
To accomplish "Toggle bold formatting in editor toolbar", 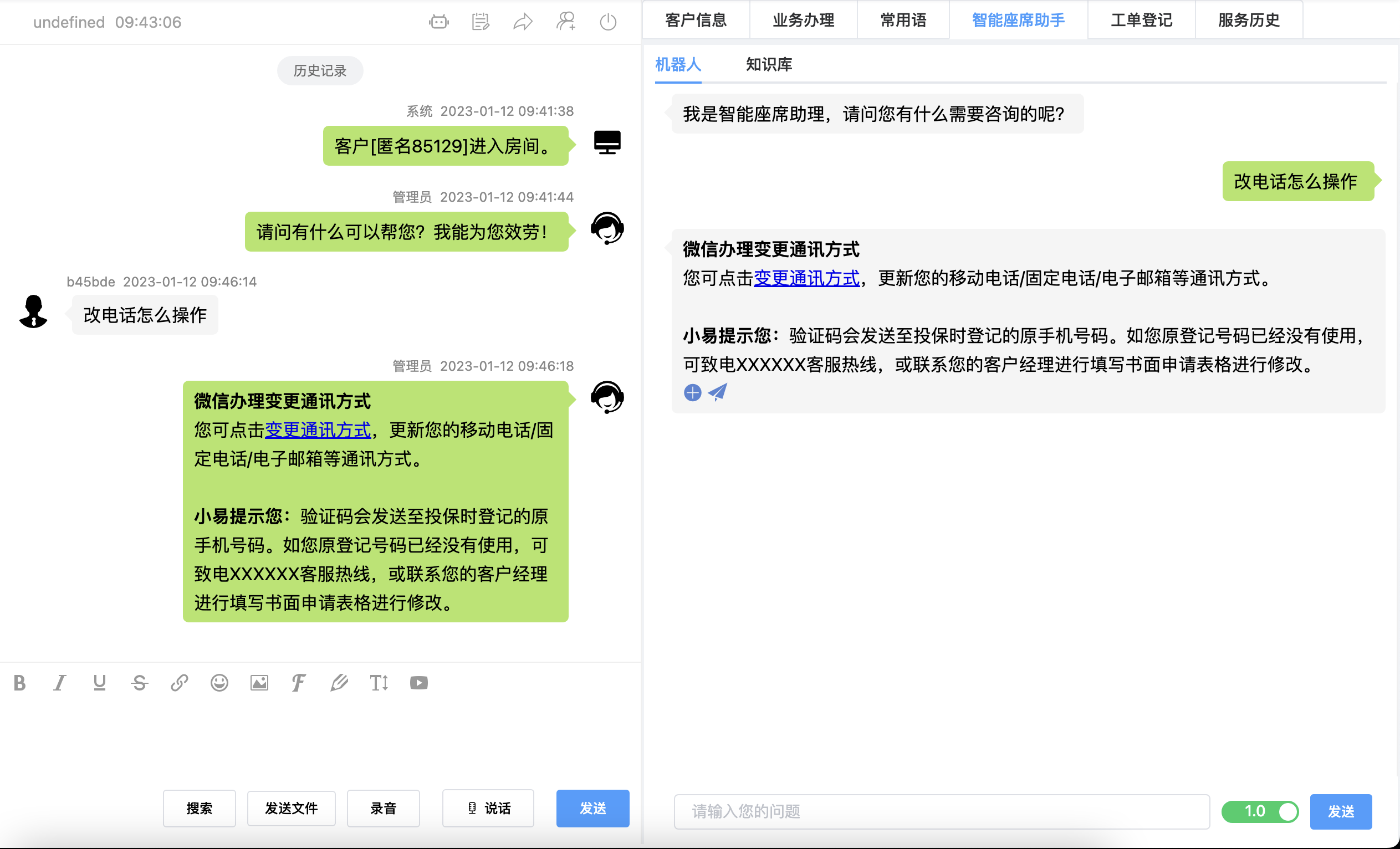I will (20, 683).
